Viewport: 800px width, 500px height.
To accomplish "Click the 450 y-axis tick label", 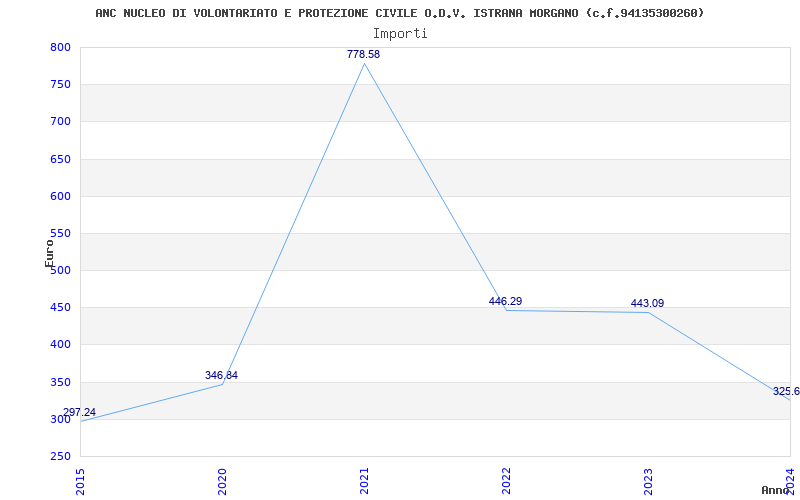I will click(60, 308).
